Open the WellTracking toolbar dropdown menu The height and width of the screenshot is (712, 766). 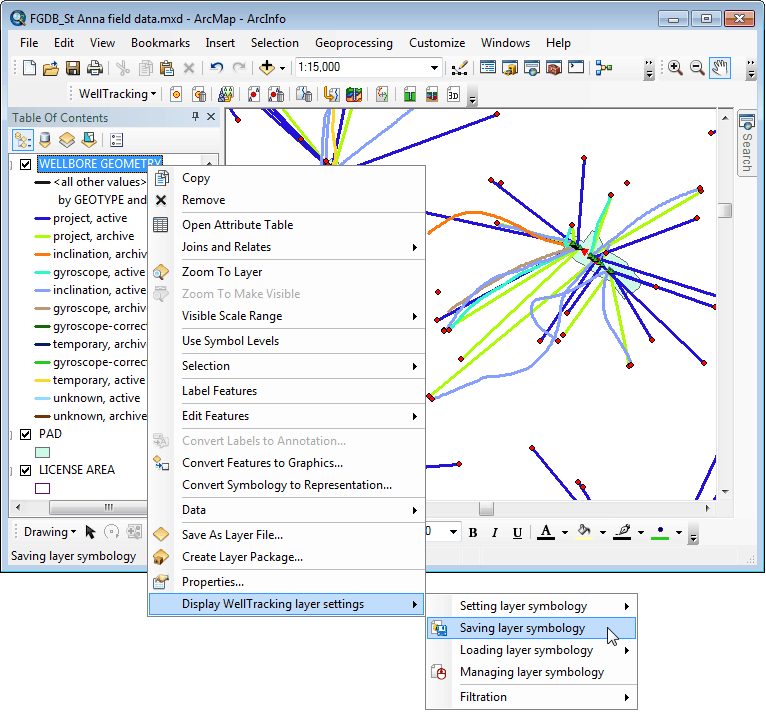pos(117,94)
